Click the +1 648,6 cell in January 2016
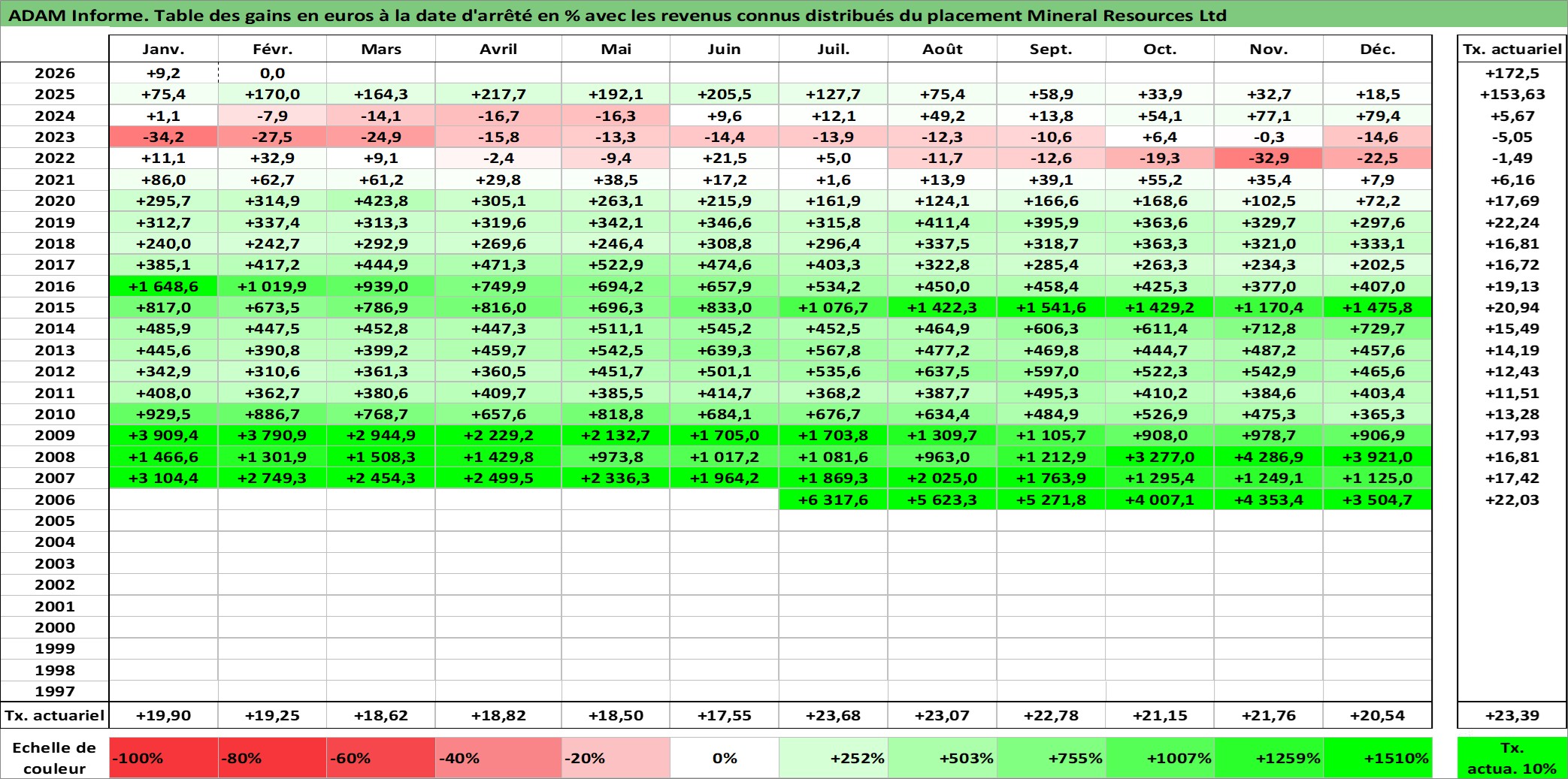 (163, 286)
